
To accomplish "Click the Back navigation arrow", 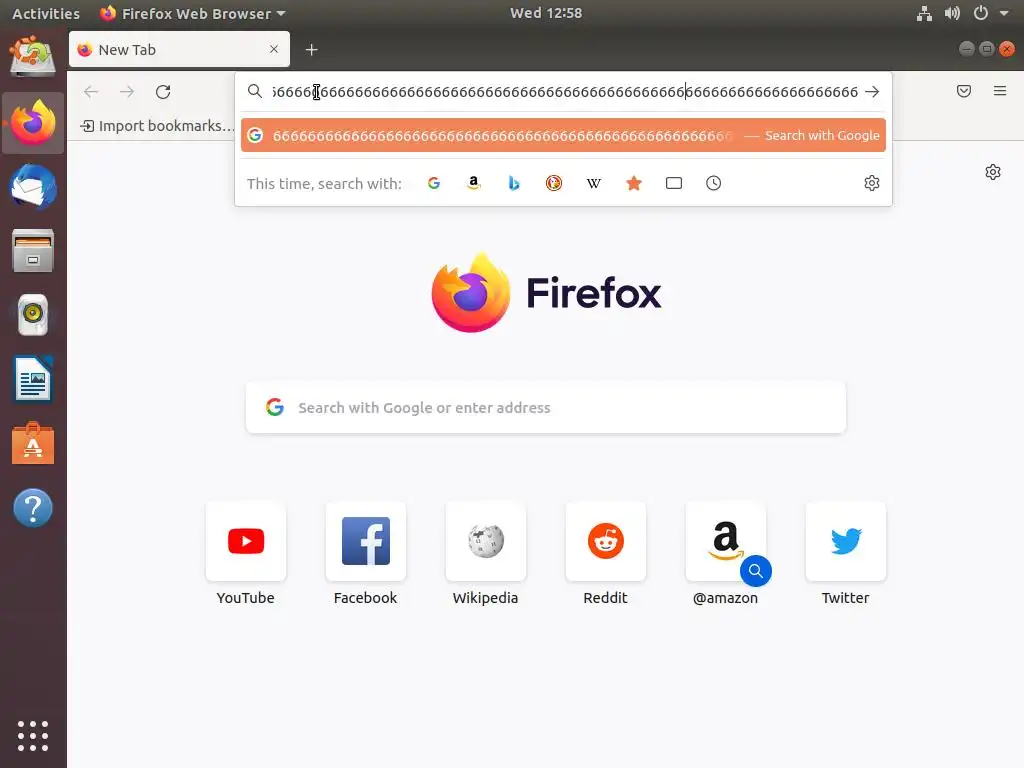I will click(91, 91).
